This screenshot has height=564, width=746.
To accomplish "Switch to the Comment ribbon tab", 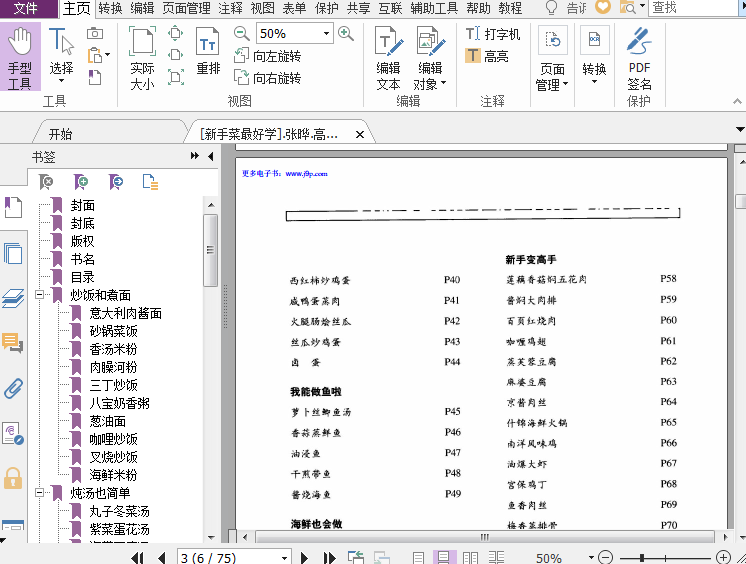I will (231, 8).
